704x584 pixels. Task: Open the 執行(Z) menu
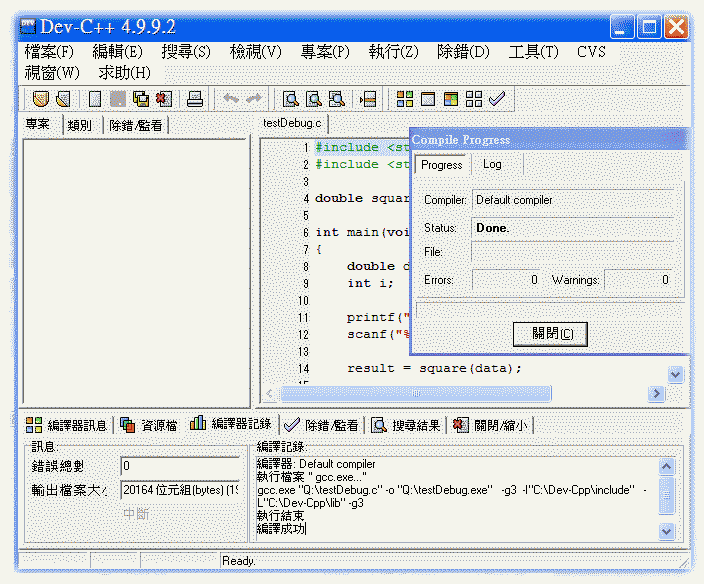[x=393, y=52]
